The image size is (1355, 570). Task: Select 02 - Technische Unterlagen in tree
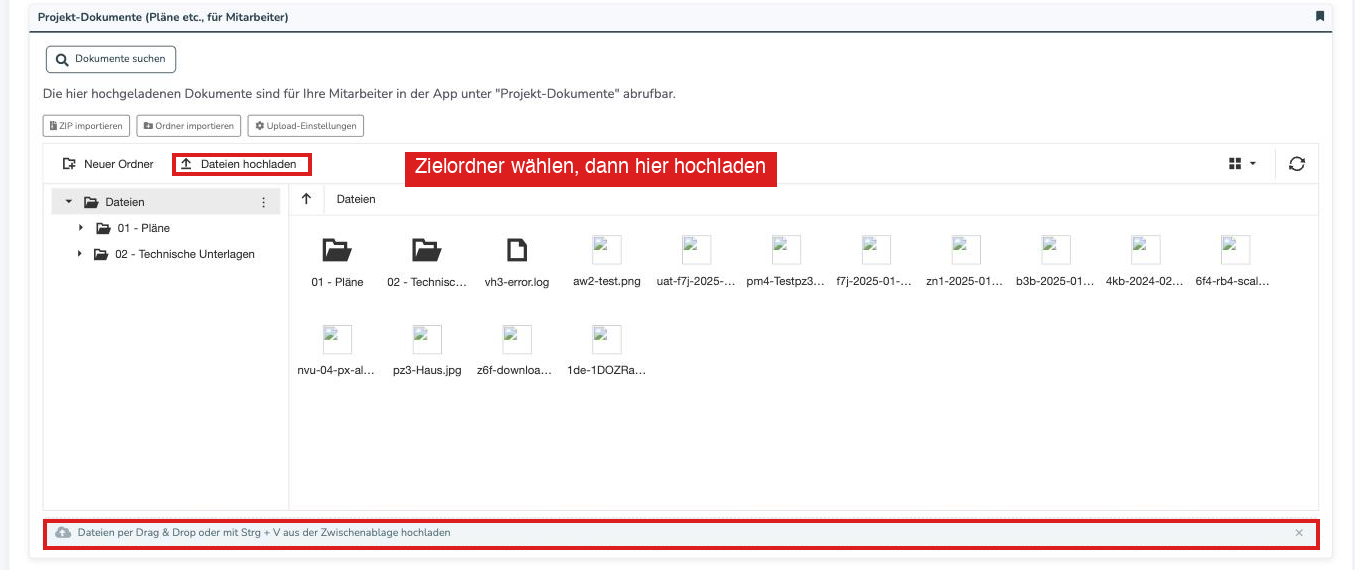tap(174, 254)
